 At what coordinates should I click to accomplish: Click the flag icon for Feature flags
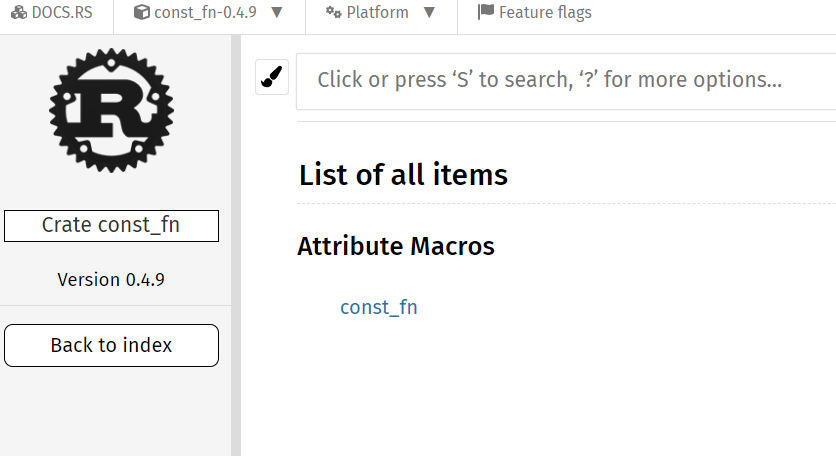(x=486, y=12)
